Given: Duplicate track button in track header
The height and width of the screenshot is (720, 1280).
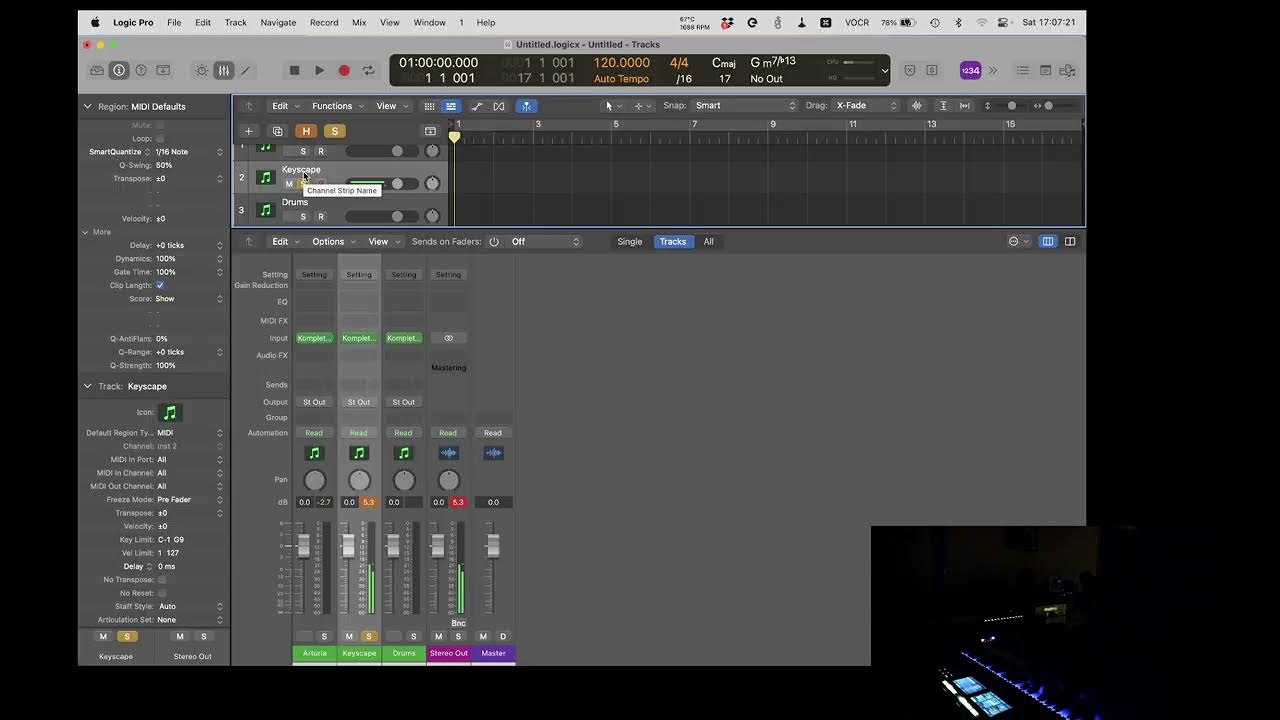Looking at the screenshot, I should (x=278, y=131).
